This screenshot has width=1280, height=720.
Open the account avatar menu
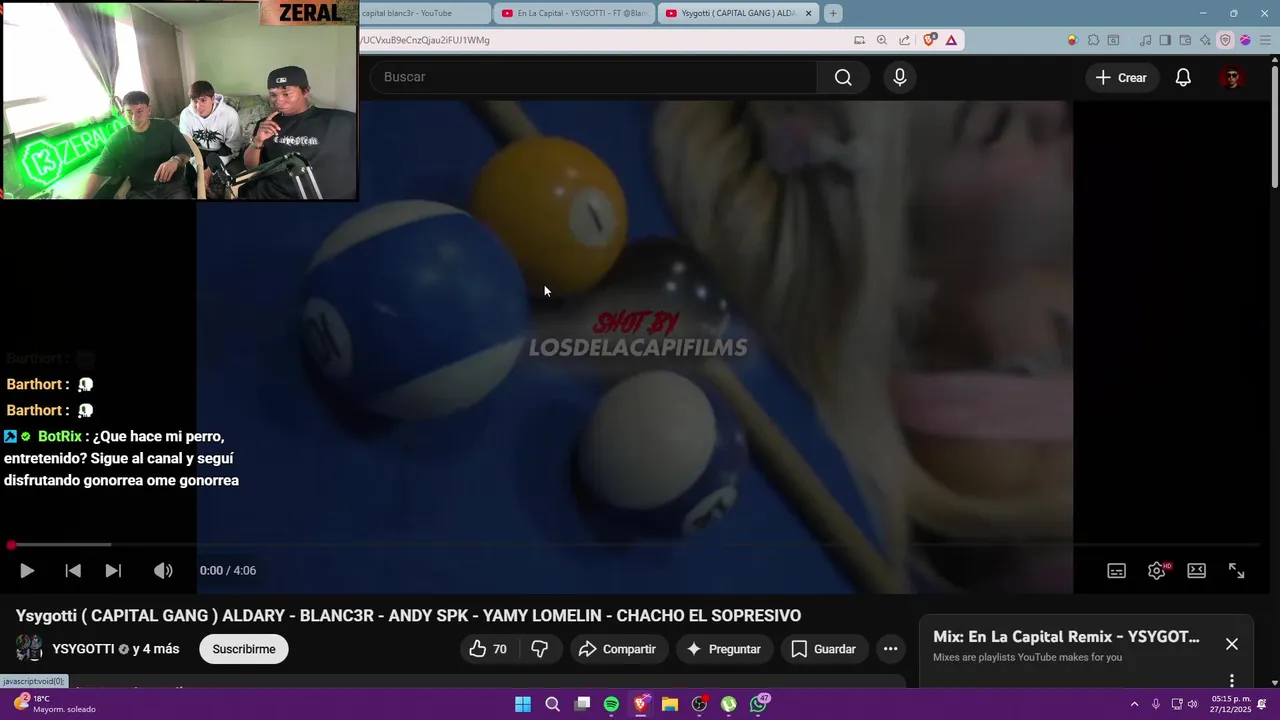1232,77
